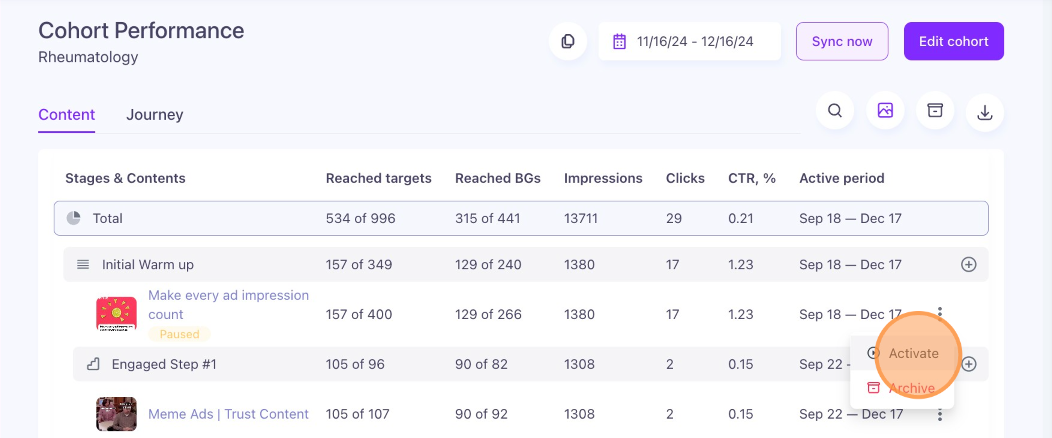This screenshot has height=438, width=1052.
Task: Click the Paused status badge
Action: pos(179,333)
